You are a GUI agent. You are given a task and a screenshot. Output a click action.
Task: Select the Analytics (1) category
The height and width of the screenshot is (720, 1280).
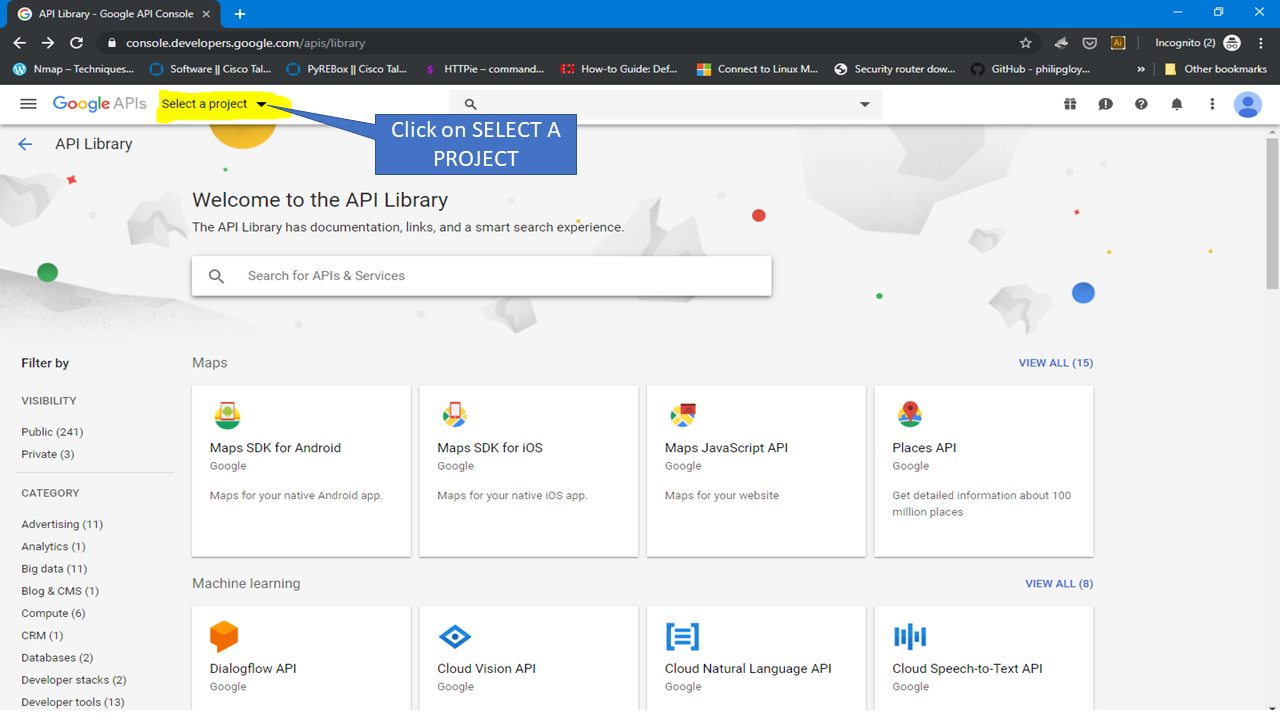53,546
